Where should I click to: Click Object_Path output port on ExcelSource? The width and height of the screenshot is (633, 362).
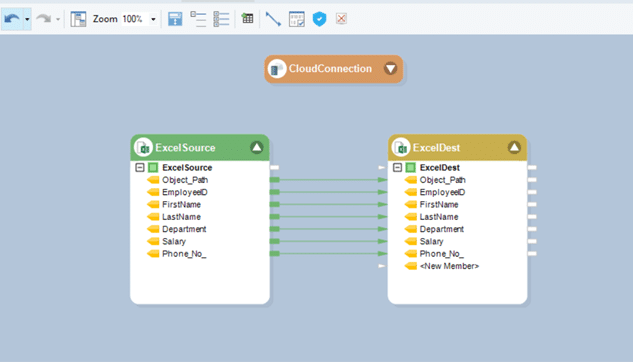[x=275, y=180]
